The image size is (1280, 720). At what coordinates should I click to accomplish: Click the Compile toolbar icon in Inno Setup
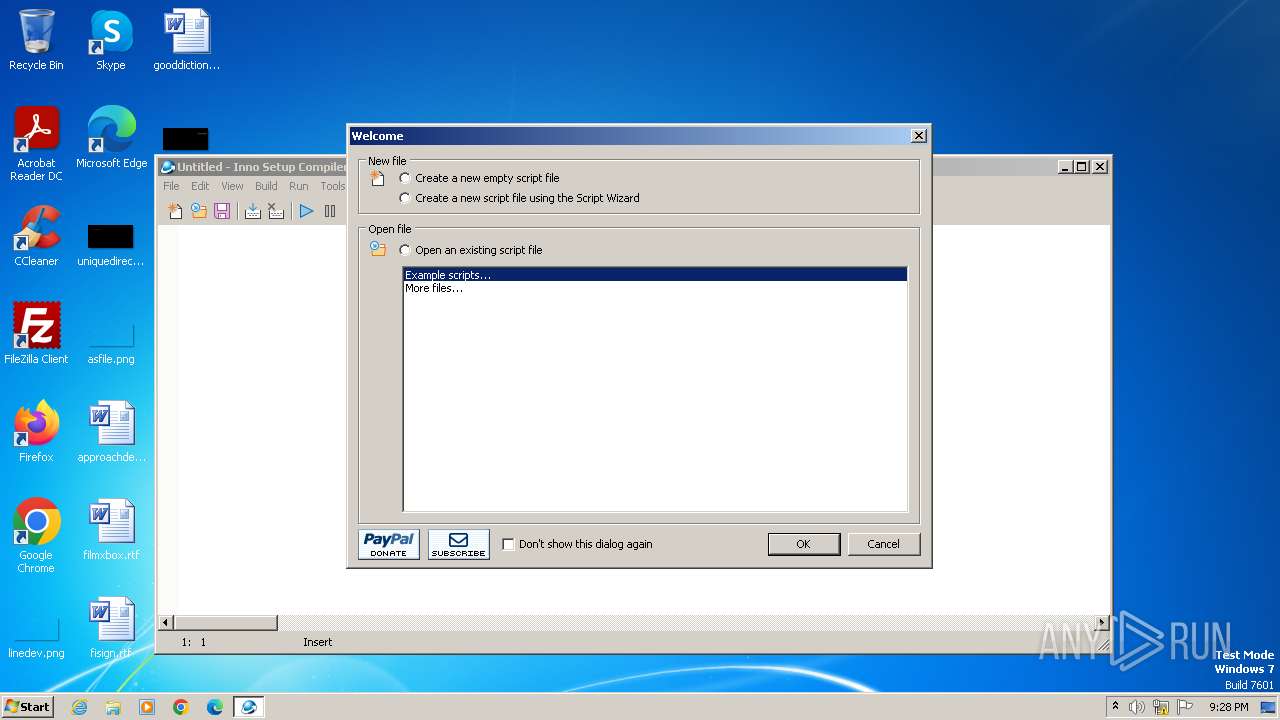(253, 211)
